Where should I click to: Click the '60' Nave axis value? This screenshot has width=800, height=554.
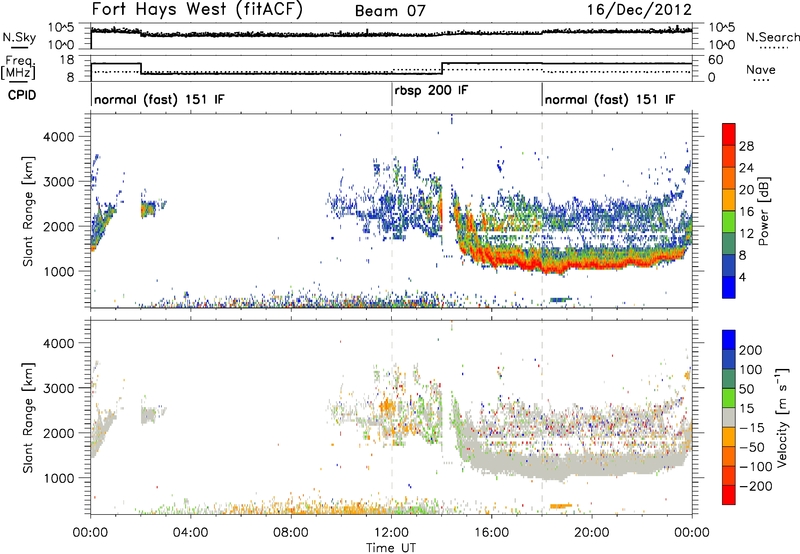(x=716, y=60)
